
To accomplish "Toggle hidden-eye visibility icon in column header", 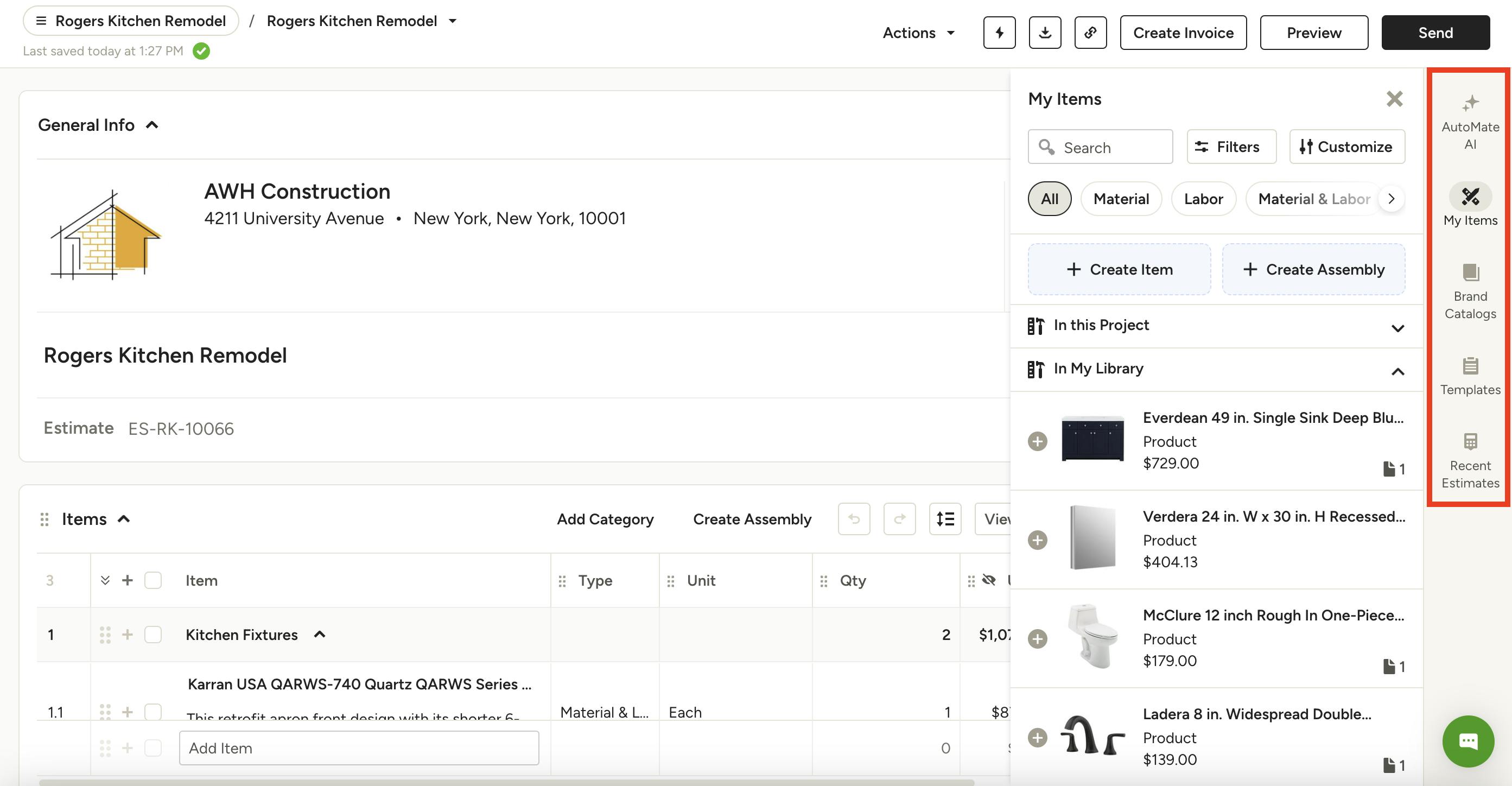I will click(x=988, y=580).
